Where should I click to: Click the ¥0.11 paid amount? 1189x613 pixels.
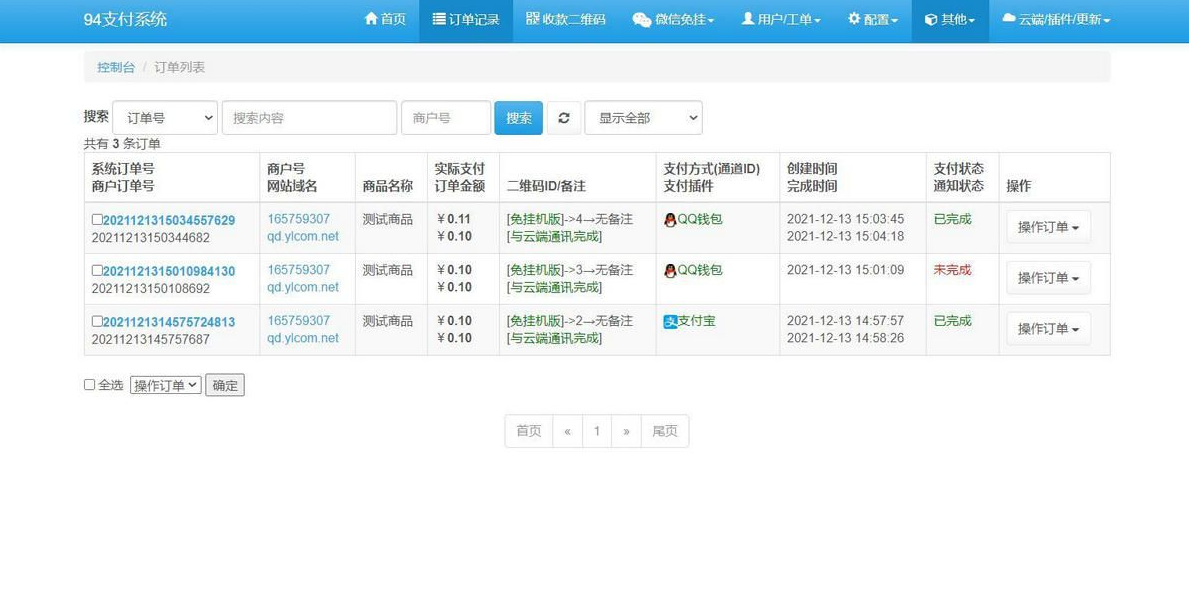(453, 218)
